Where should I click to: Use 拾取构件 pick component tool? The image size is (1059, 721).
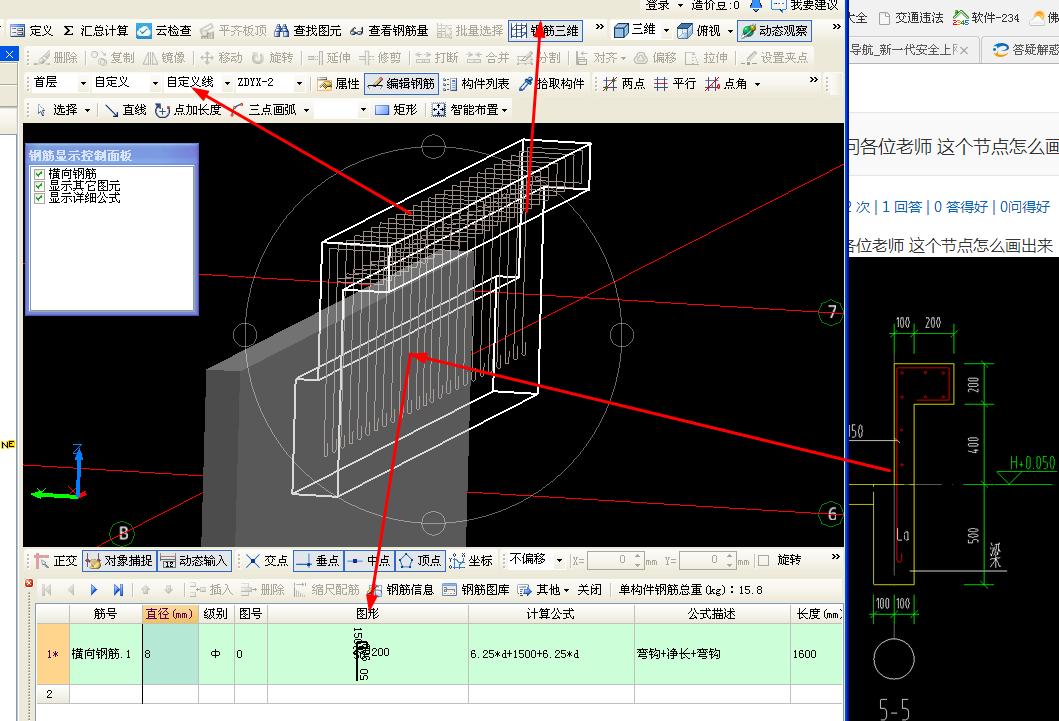[x=552, y=84]
